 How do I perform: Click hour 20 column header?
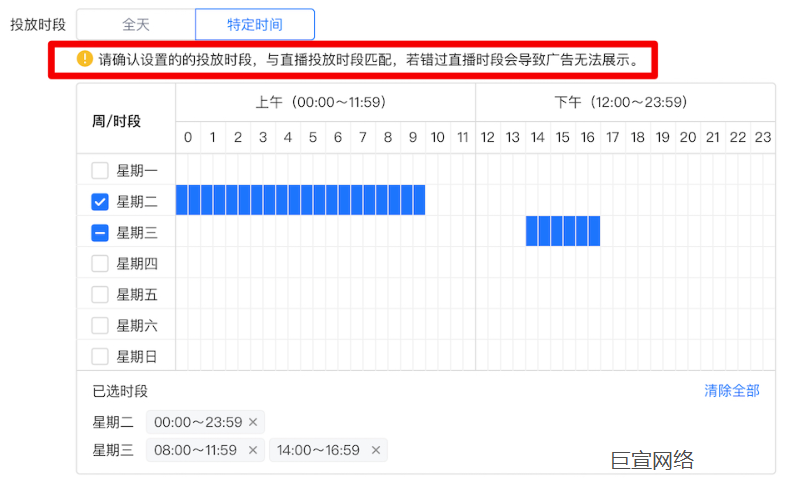(x=688, y=137)
